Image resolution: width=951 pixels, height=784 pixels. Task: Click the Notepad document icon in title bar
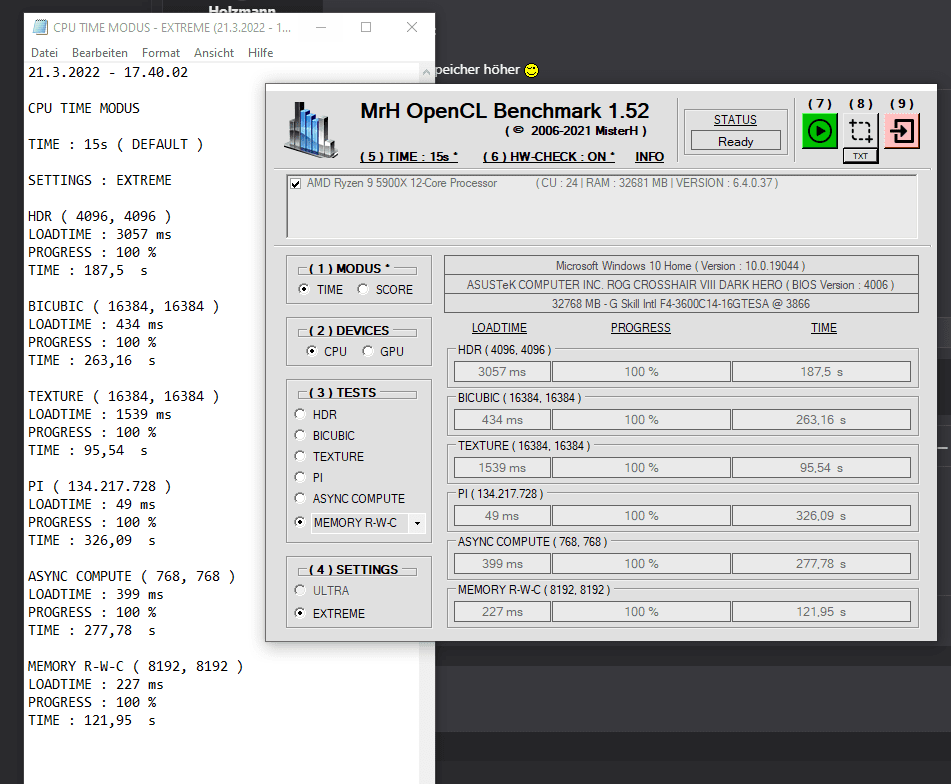click(41, 27)
